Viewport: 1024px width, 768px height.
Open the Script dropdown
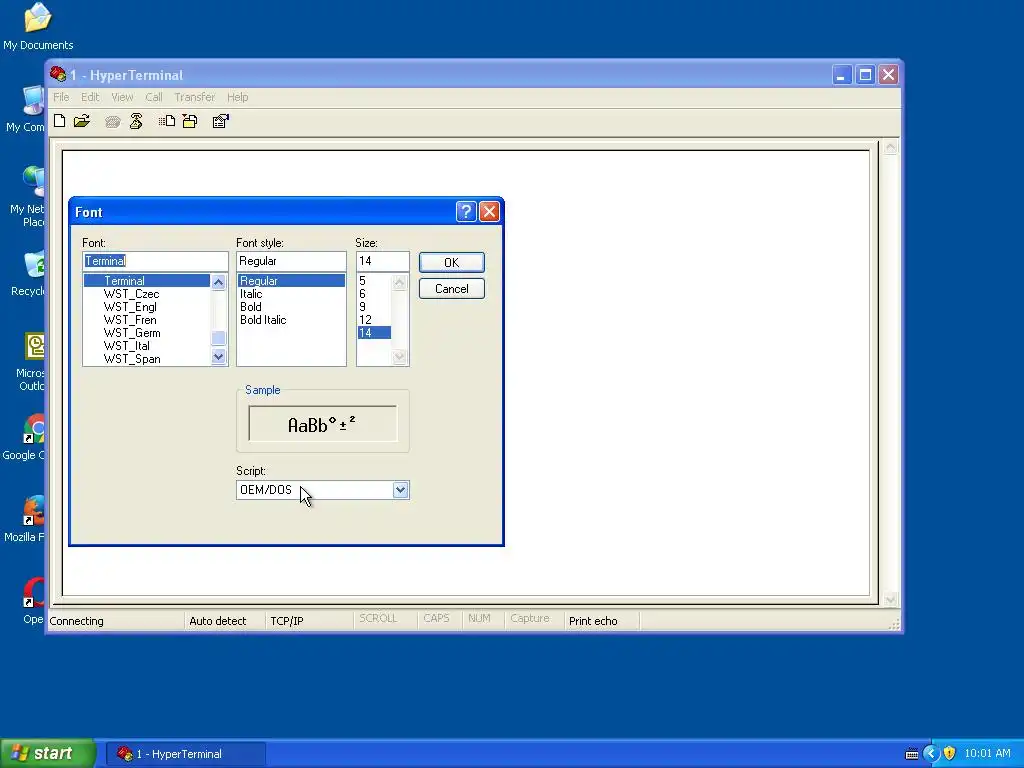pyautogui.click(x=400, y=490)
